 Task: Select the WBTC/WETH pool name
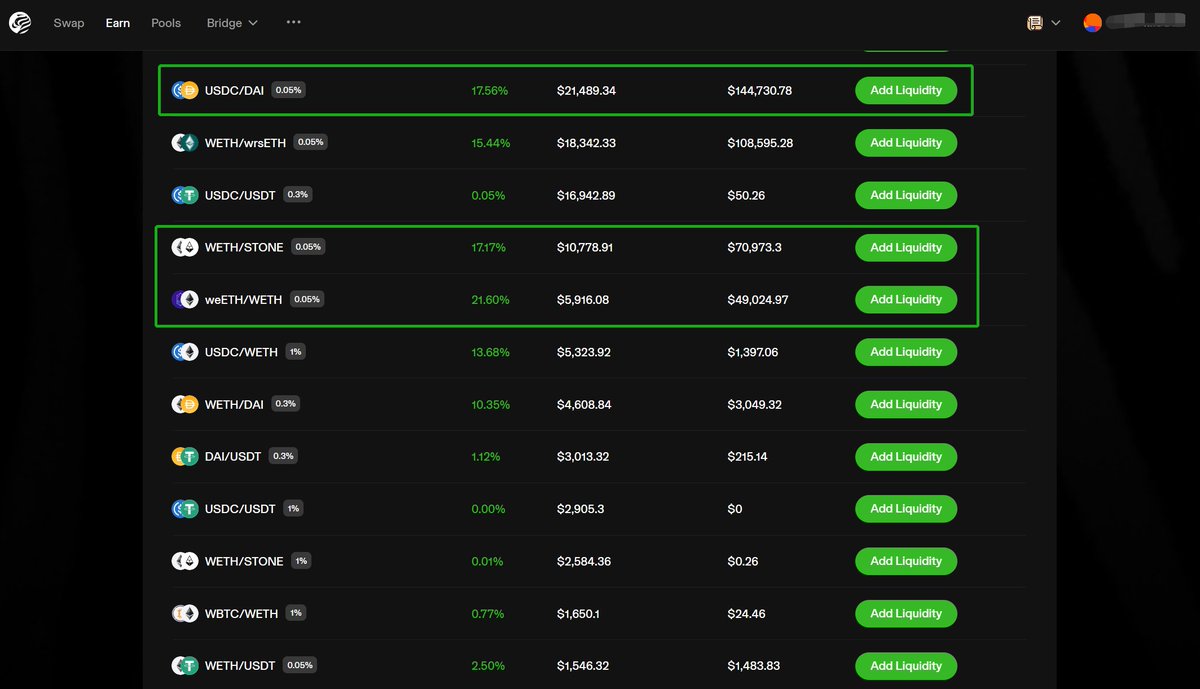241,613
